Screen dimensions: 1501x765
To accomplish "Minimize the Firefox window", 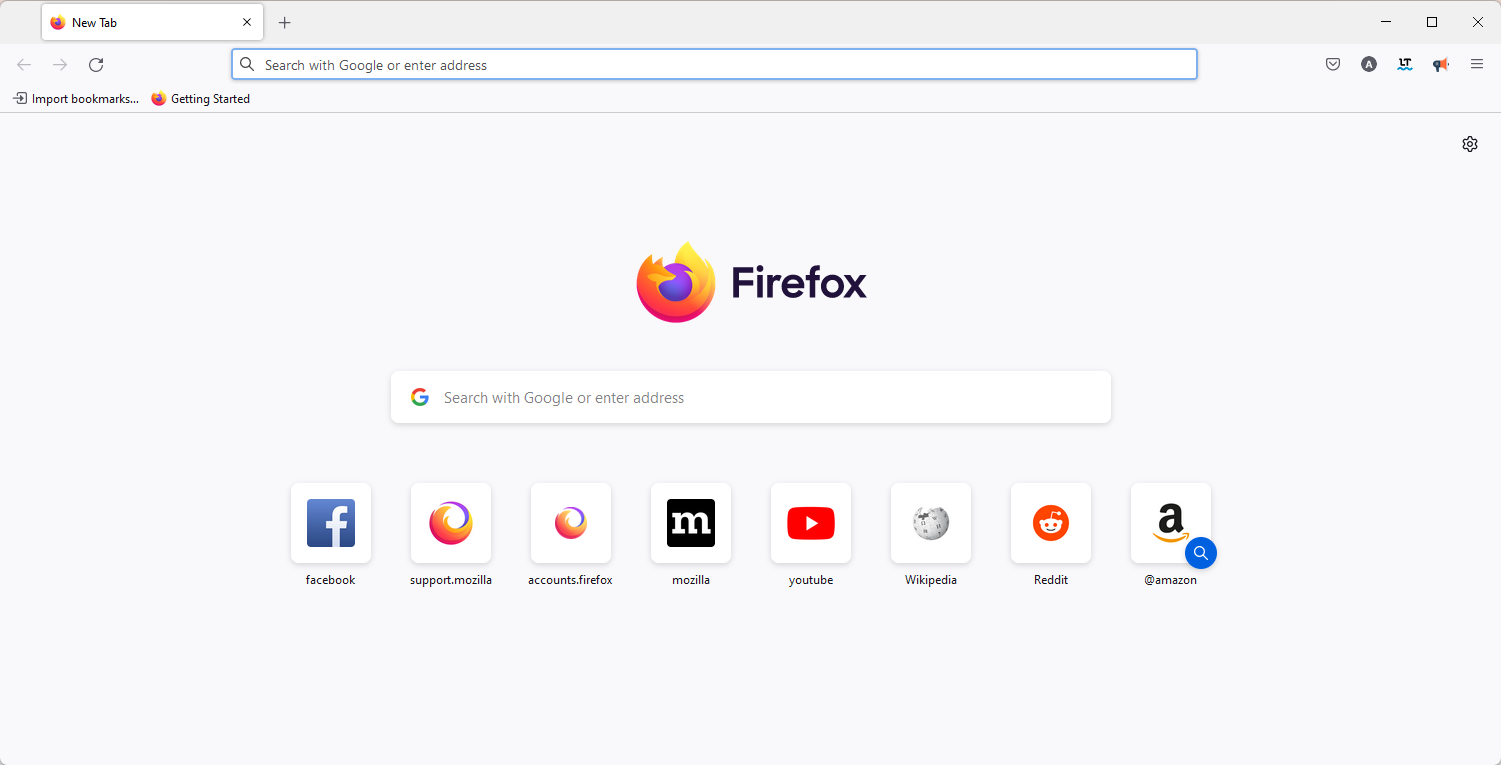I will click(1386, 22).
